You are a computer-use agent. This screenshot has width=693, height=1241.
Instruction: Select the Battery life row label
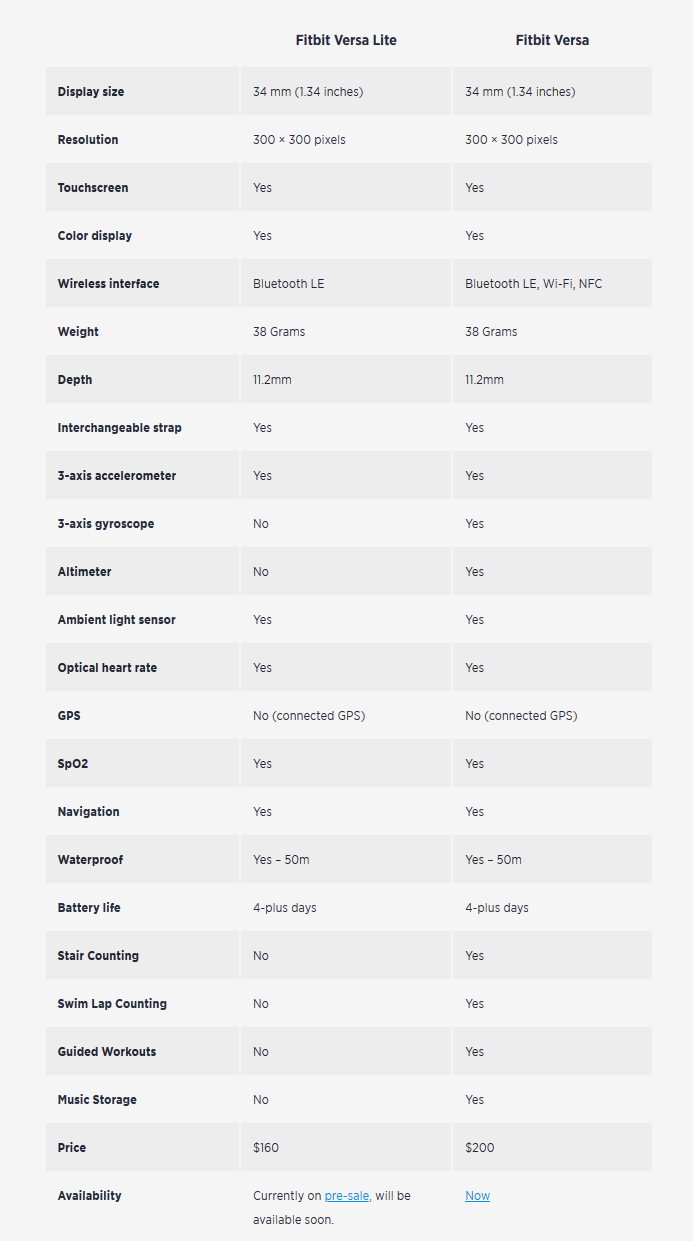tap(89, 908)
